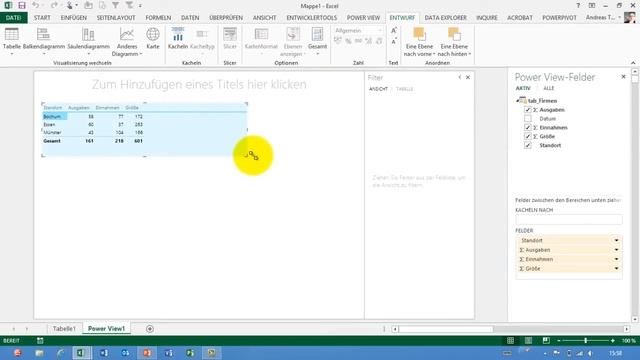Open the POWER VIEW ribbon tab

pyautogui.click(x=363, y=18)
